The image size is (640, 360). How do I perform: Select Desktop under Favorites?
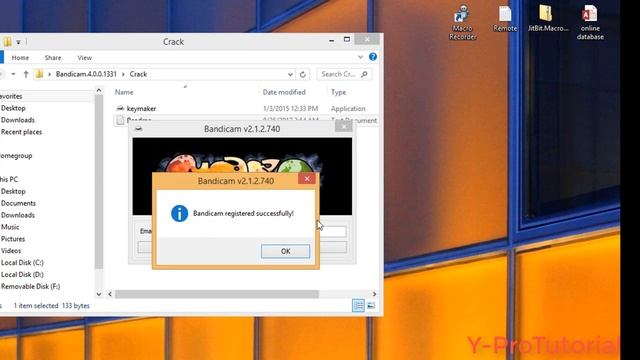point(13,108)
